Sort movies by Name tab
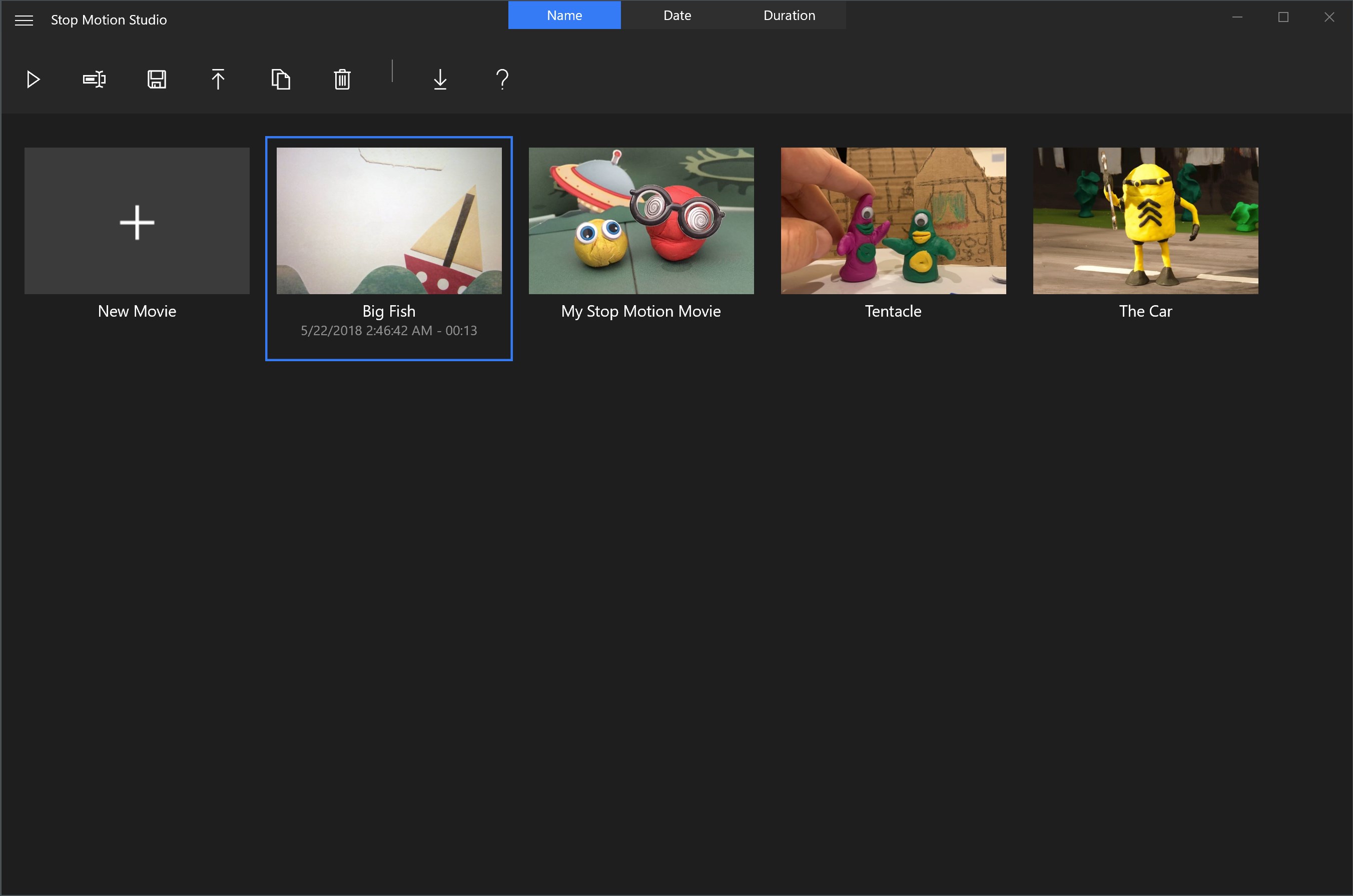This screenshot has height=896, width=1353. pyautogui.click(x=564, y=16)
